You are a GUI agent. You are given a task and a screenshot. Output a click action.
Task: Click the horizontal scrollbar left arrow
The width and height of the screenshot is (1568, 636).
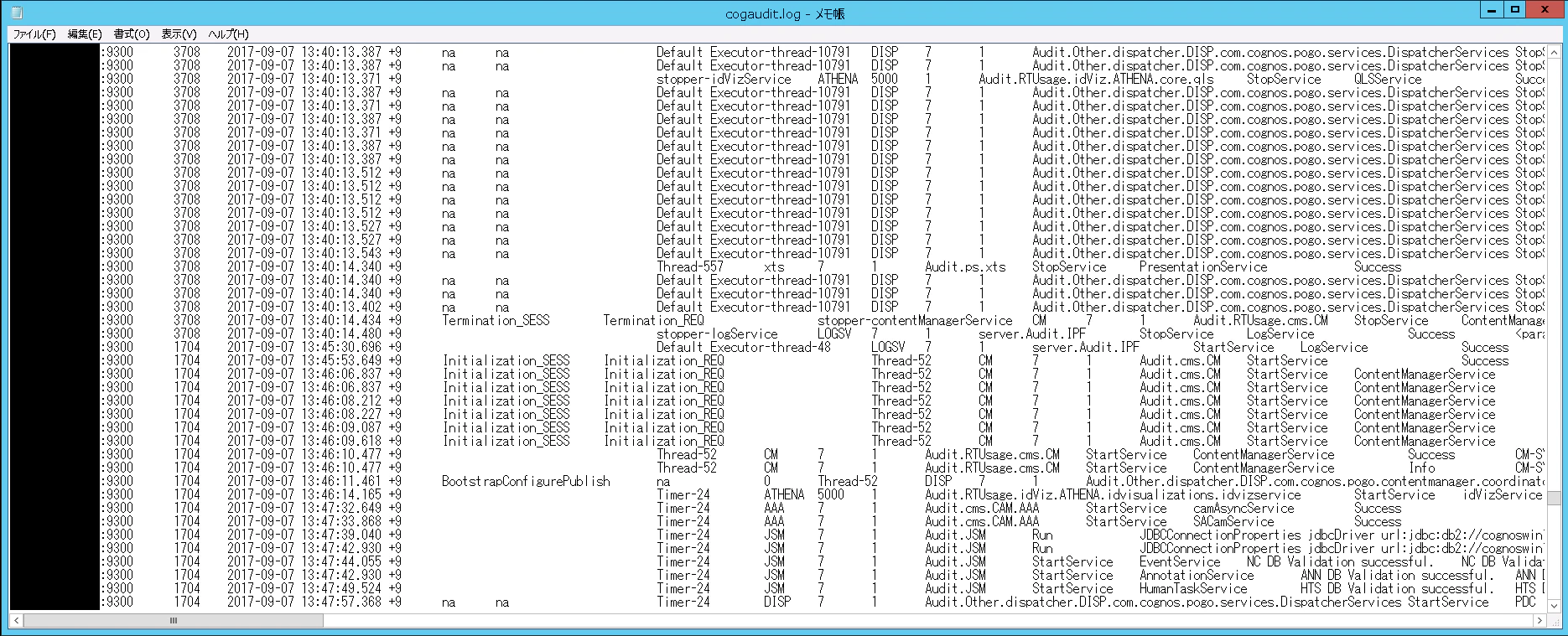pyautogui.click(x=16, y=620)
